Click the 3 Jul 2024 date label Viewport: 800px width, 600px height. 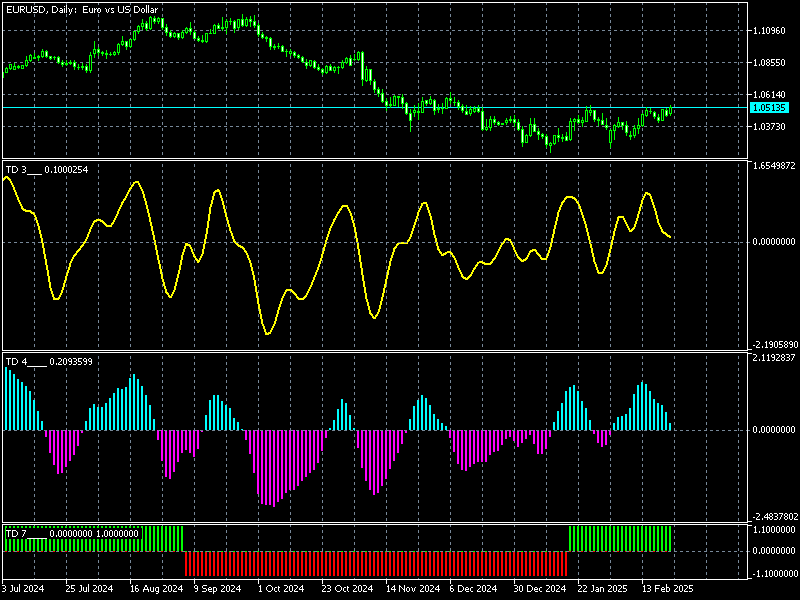pos(23,589)
